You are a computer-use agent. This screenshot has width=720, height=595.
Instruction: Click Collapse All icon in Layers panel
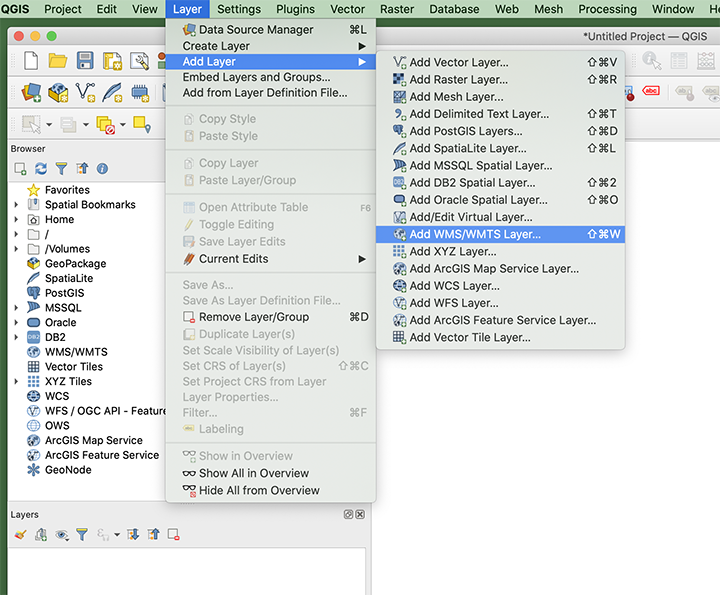click(x=154, y=534)
